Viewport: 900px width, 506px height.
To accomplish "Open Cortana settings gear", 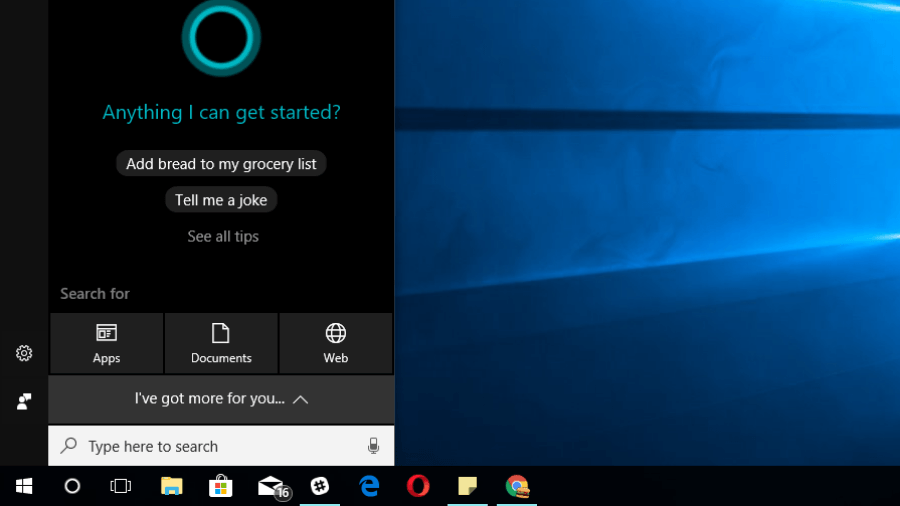I will pos(24,353).
